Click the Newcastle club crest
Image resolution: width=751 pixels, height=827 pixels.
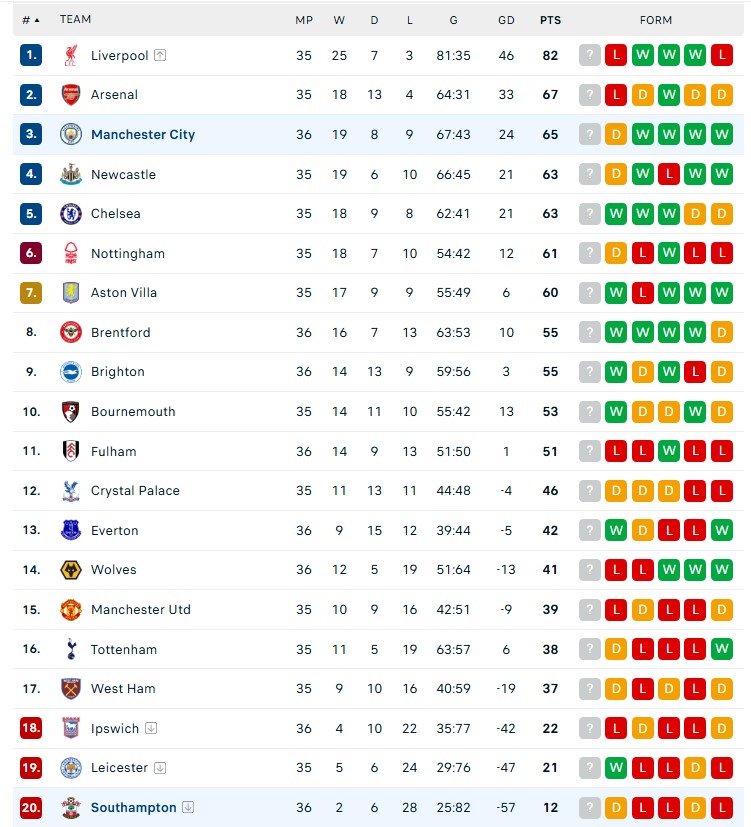(x=71, y=174)
